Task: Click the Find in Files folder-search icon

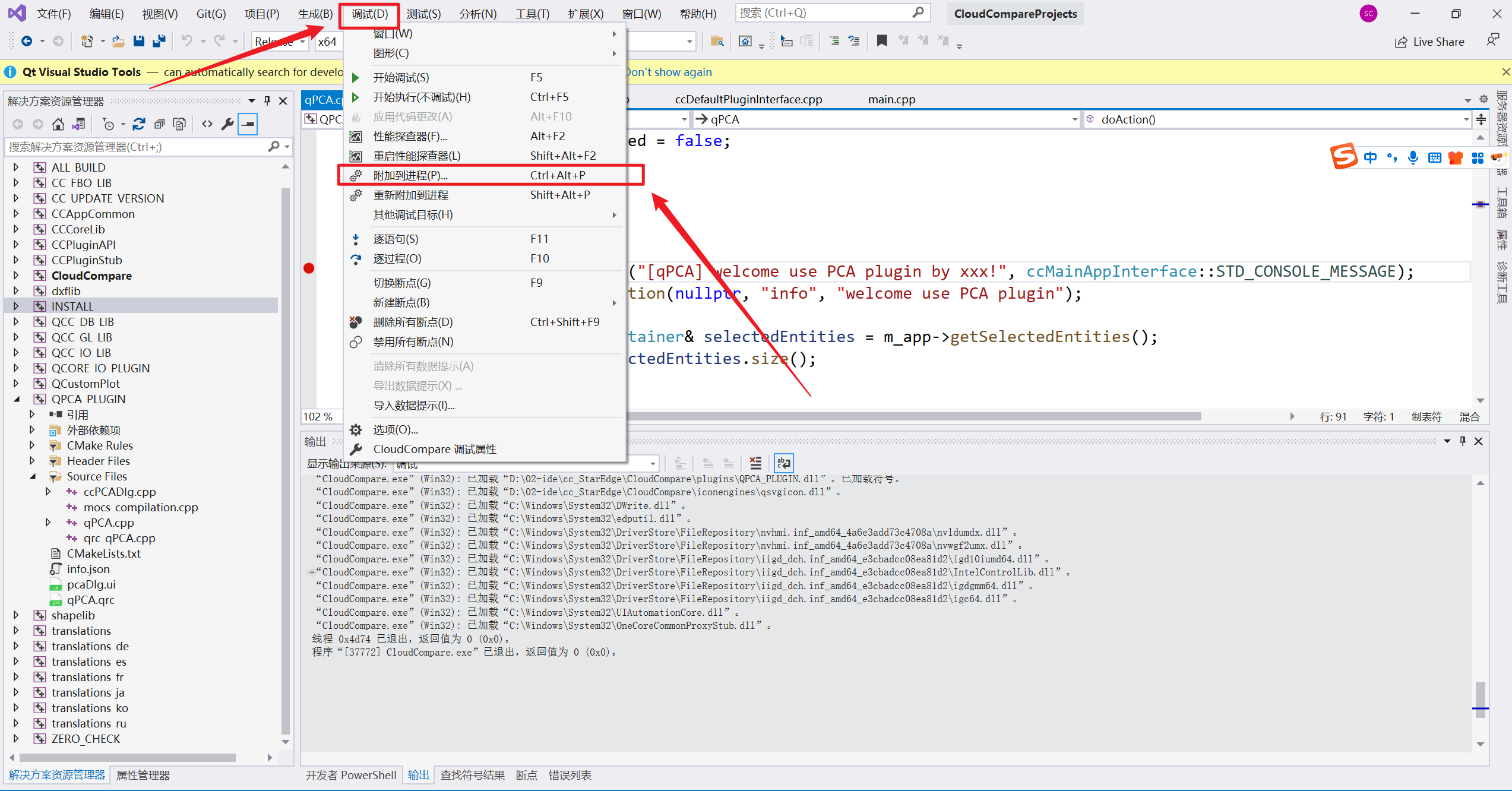Action: click(x=717, y=41)
